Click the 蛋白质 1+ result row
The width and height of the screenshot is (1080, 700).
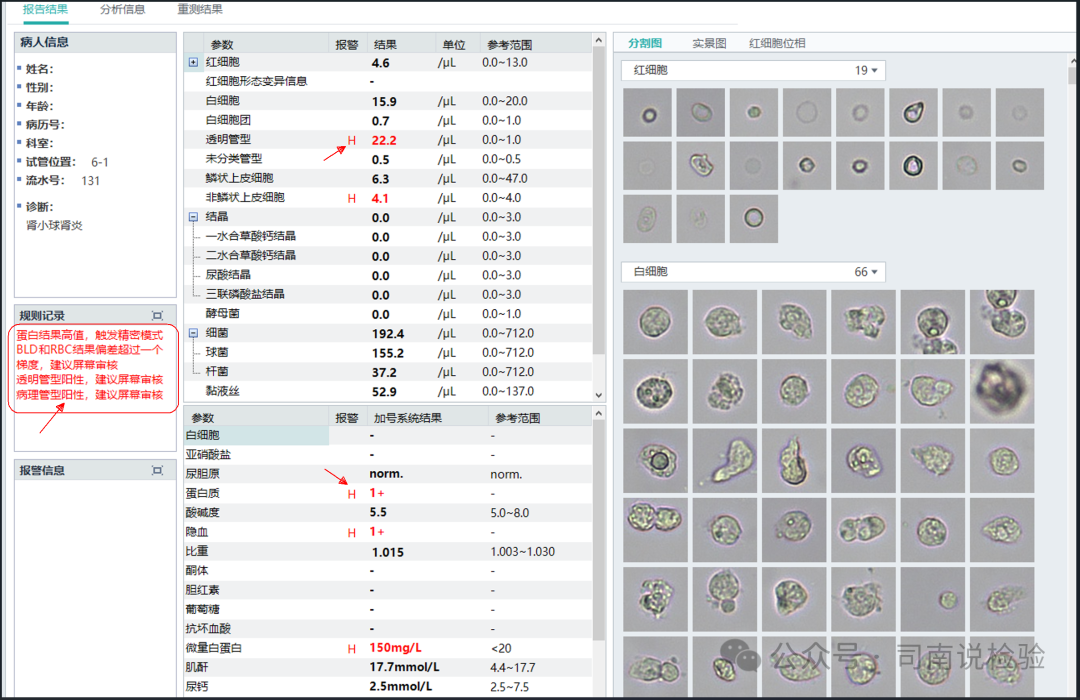coord(387,493)
